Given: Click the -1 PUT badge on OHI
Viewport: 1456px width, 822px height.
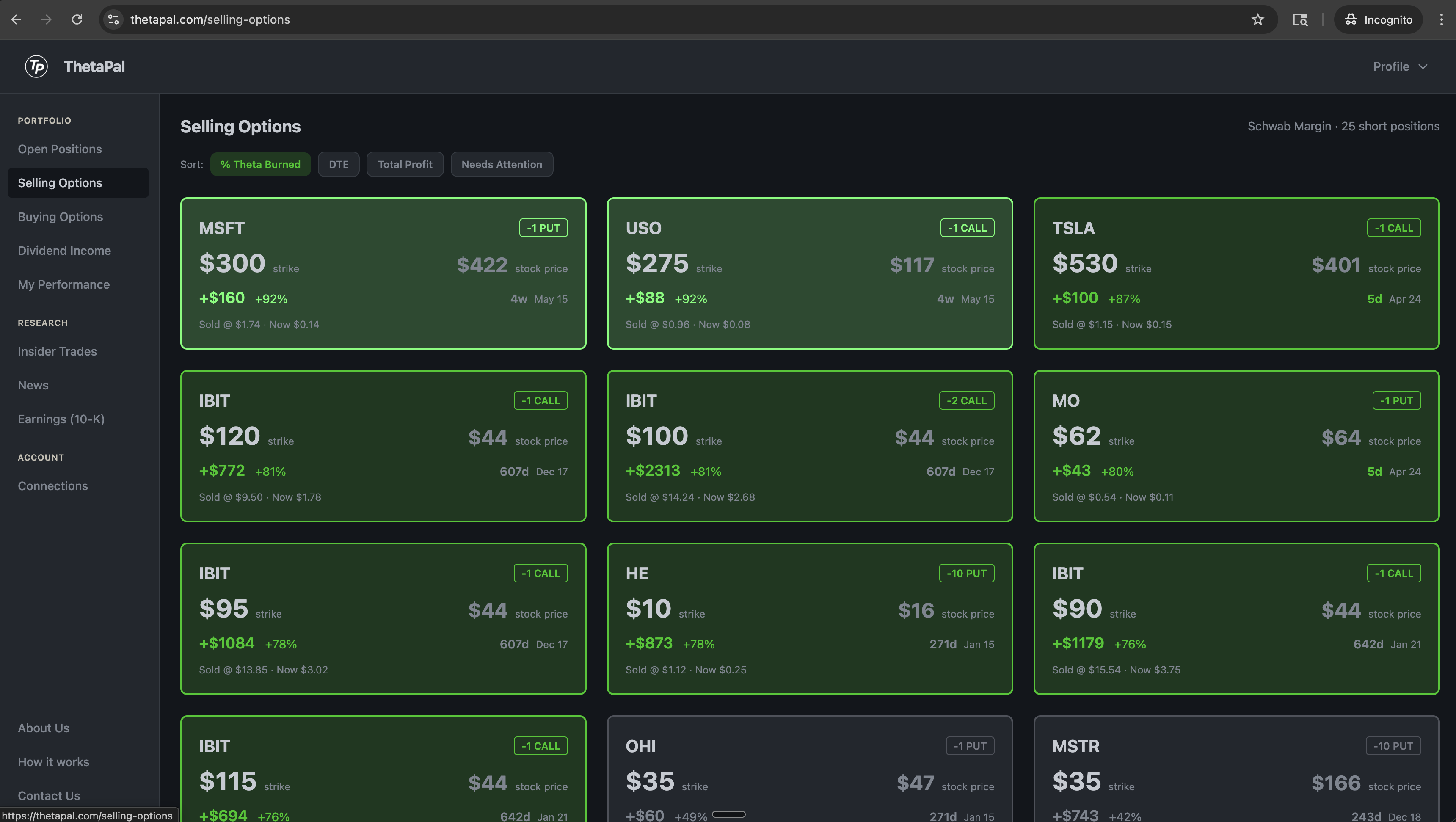Looking at the screenshot, I should (970, 746).
